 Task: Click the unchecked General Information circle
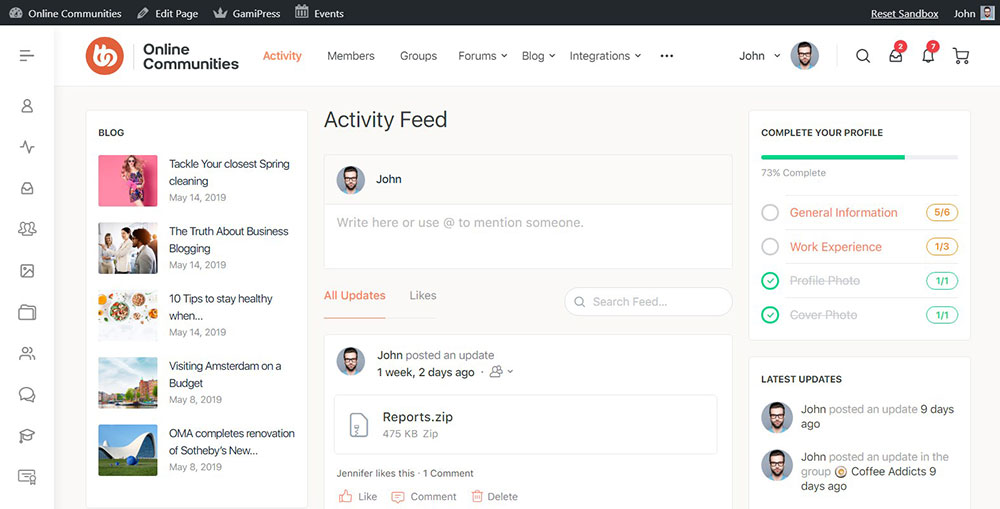pos(770,213)
